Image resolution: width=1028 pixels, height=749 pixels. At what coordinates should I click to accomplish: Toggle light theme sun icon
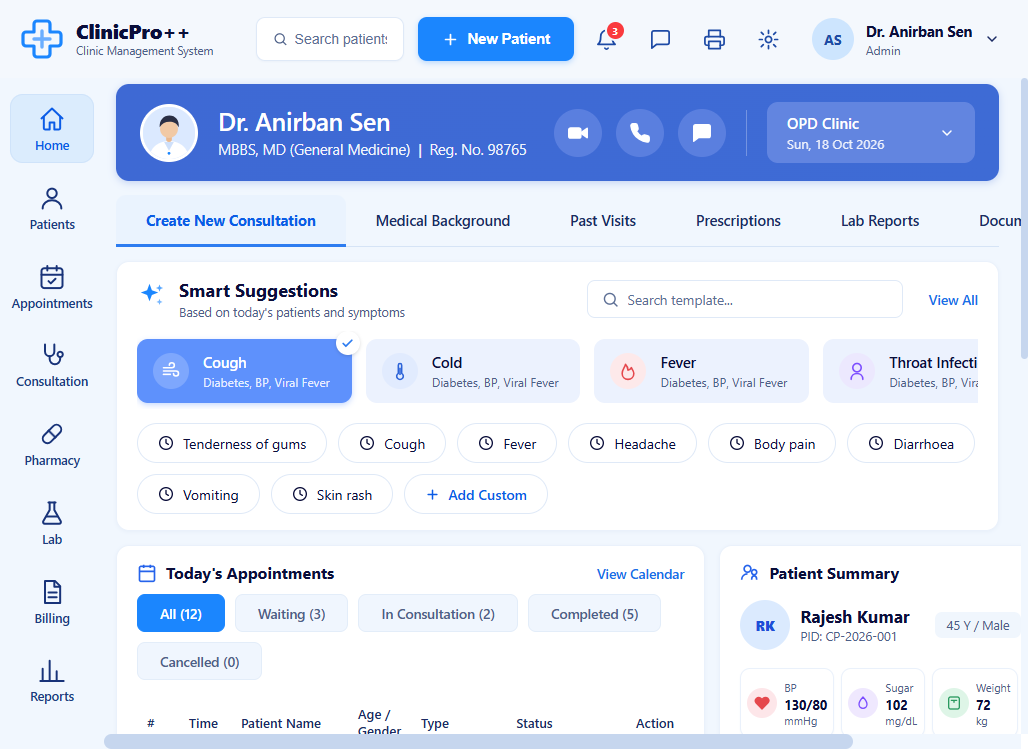(768, 39)
